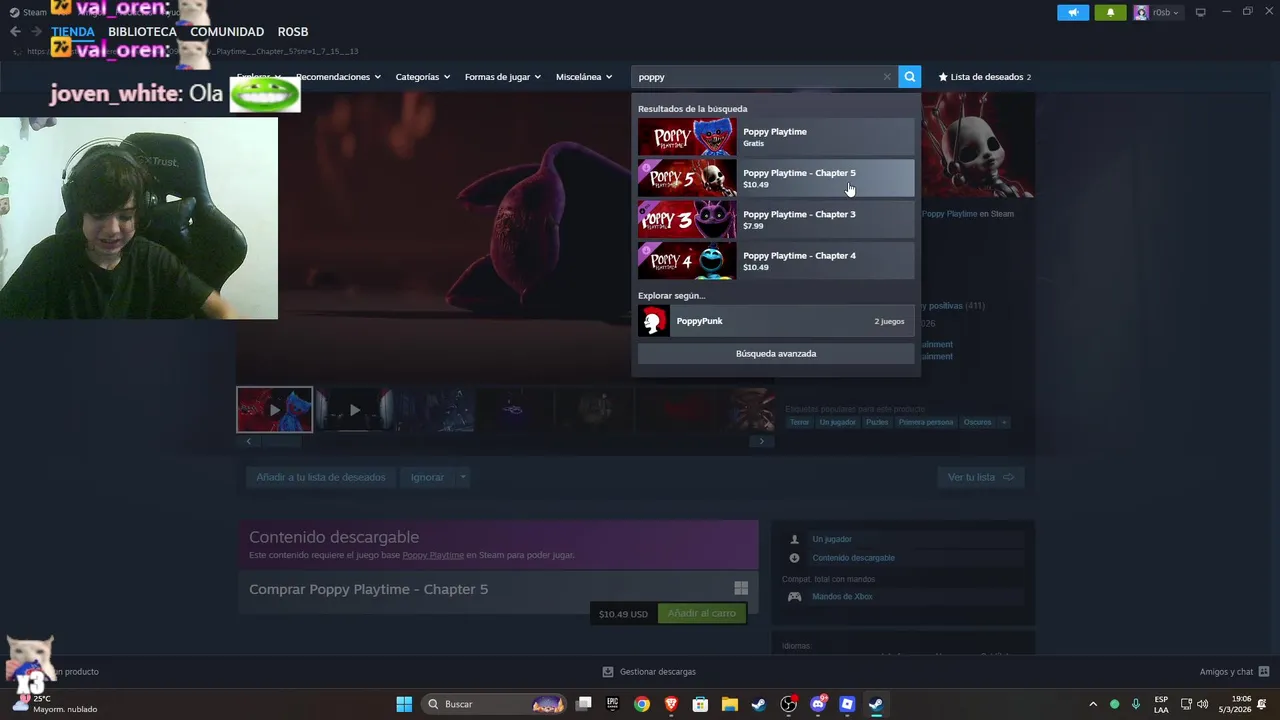Go back with the left arrow
Screen dimensions: 1280x720
click(15, 31)
